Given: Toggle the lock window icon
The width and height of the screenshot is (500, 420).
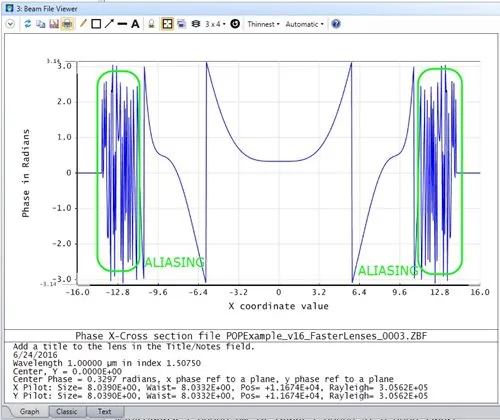Looking at the screenshot, I should (x=151, y=24).
